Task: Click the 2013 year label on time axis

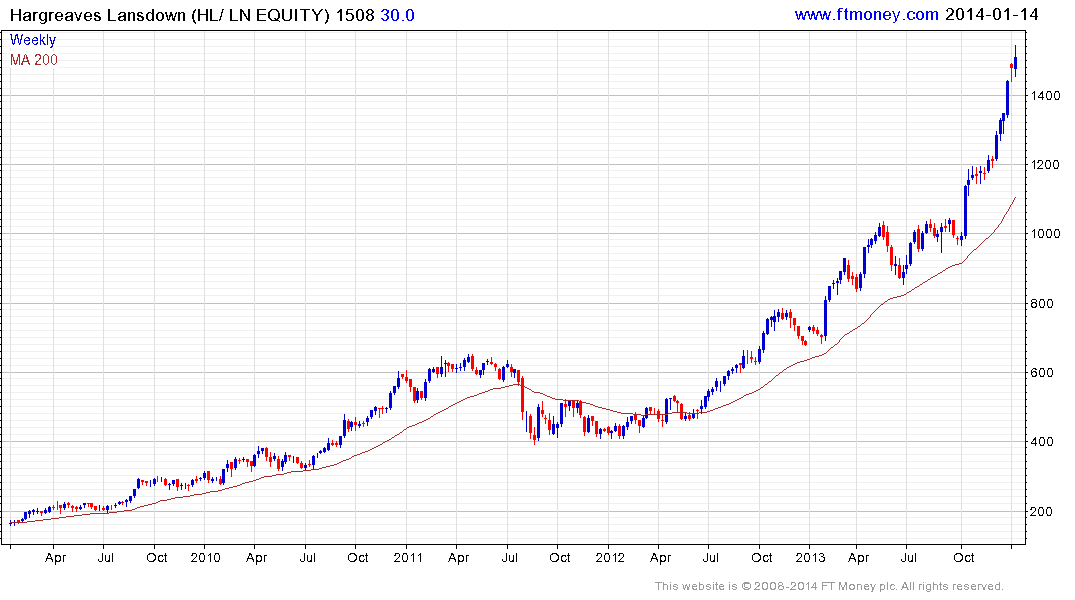Action: click(810, 557)
